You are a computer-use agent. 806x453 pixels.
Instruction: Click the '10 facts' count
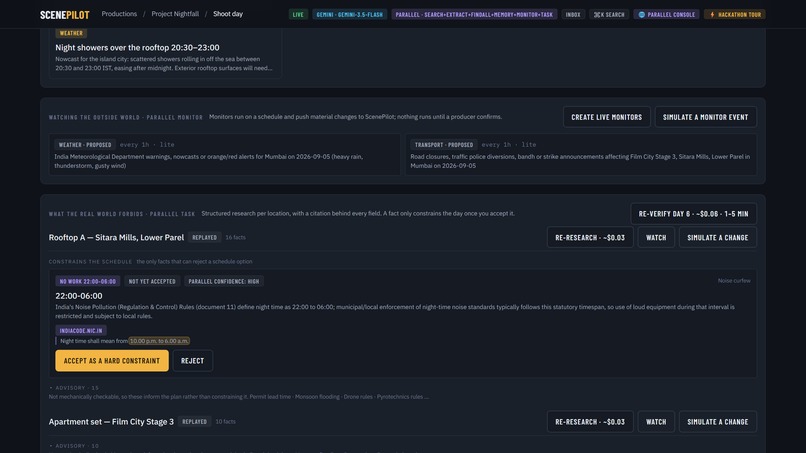click(x=225, y=422)
